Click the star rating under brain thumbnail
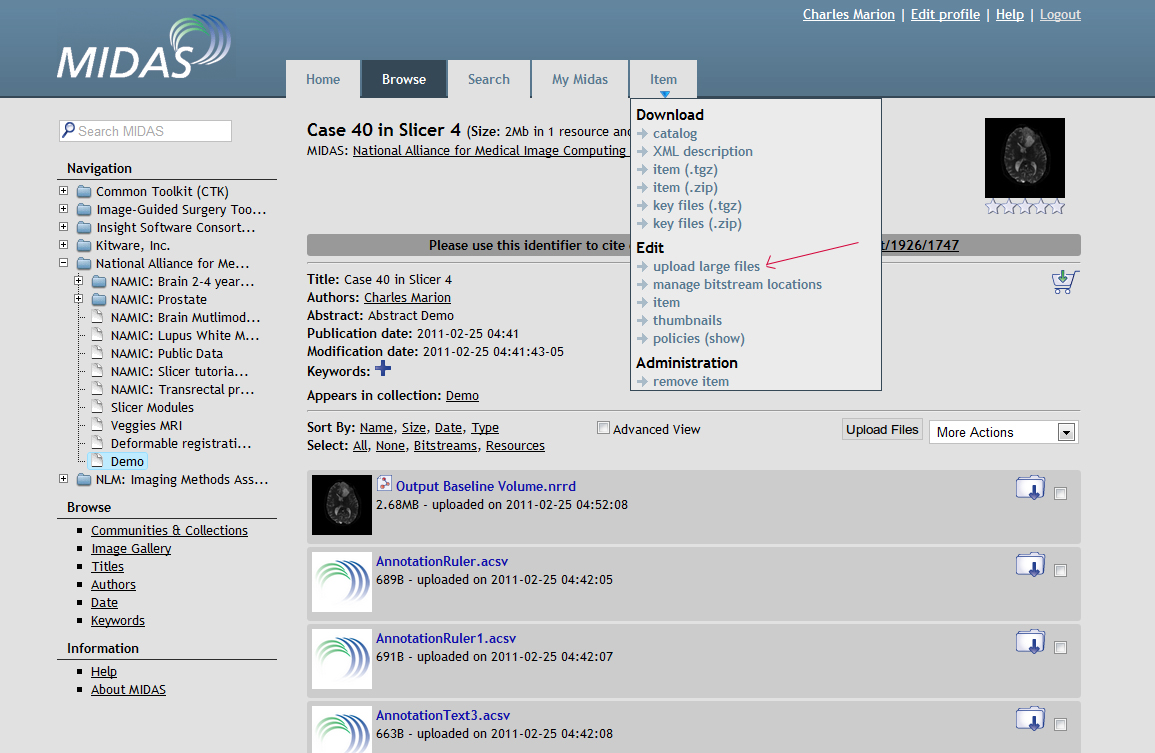 (1025, 207)
